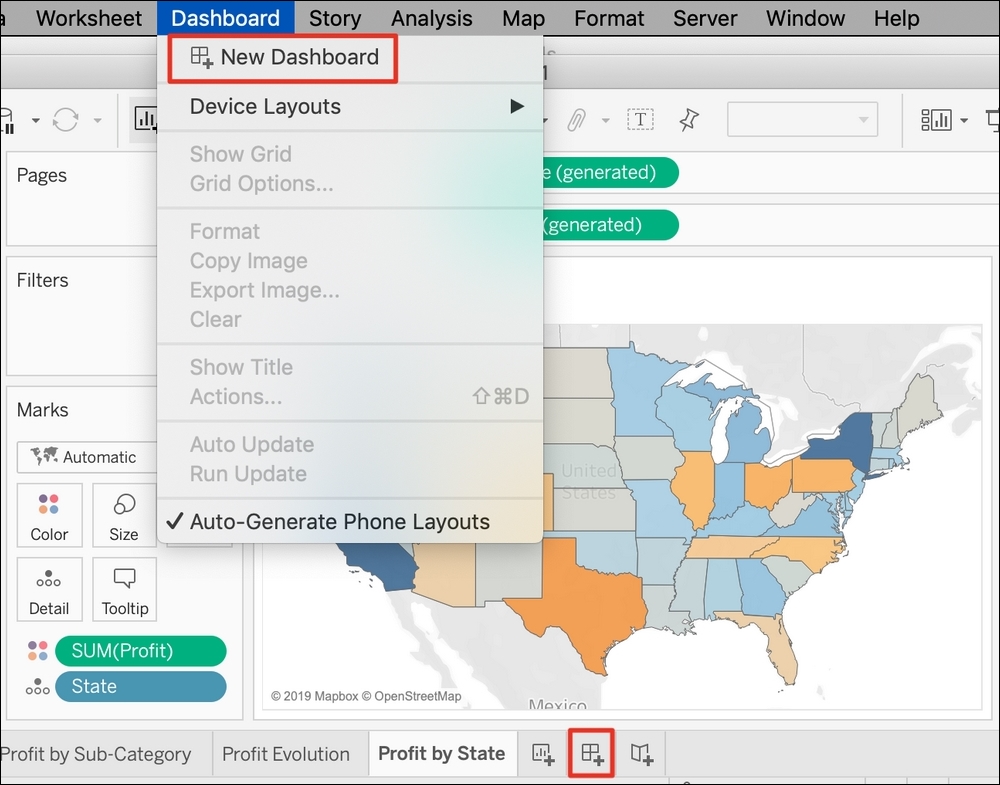Open the Analysis menu
This screenshot has height=785, width=1000.
[x=431, y=18]
